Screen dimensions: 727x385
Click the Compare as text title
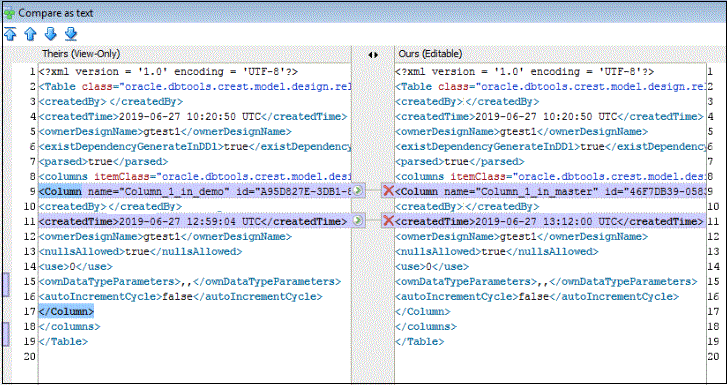[x=56, y=13]
